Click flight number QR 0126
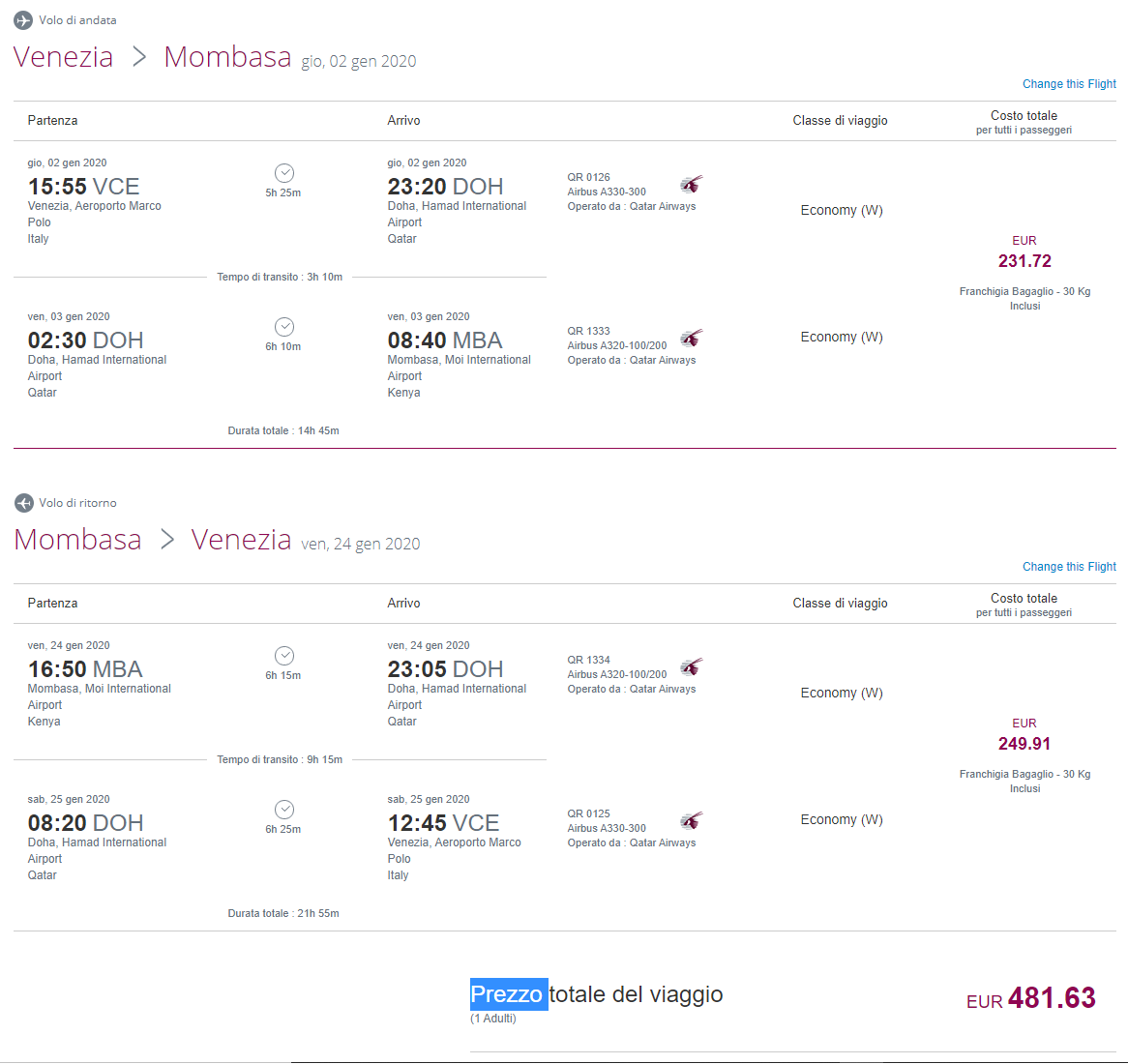 point(588,178)
